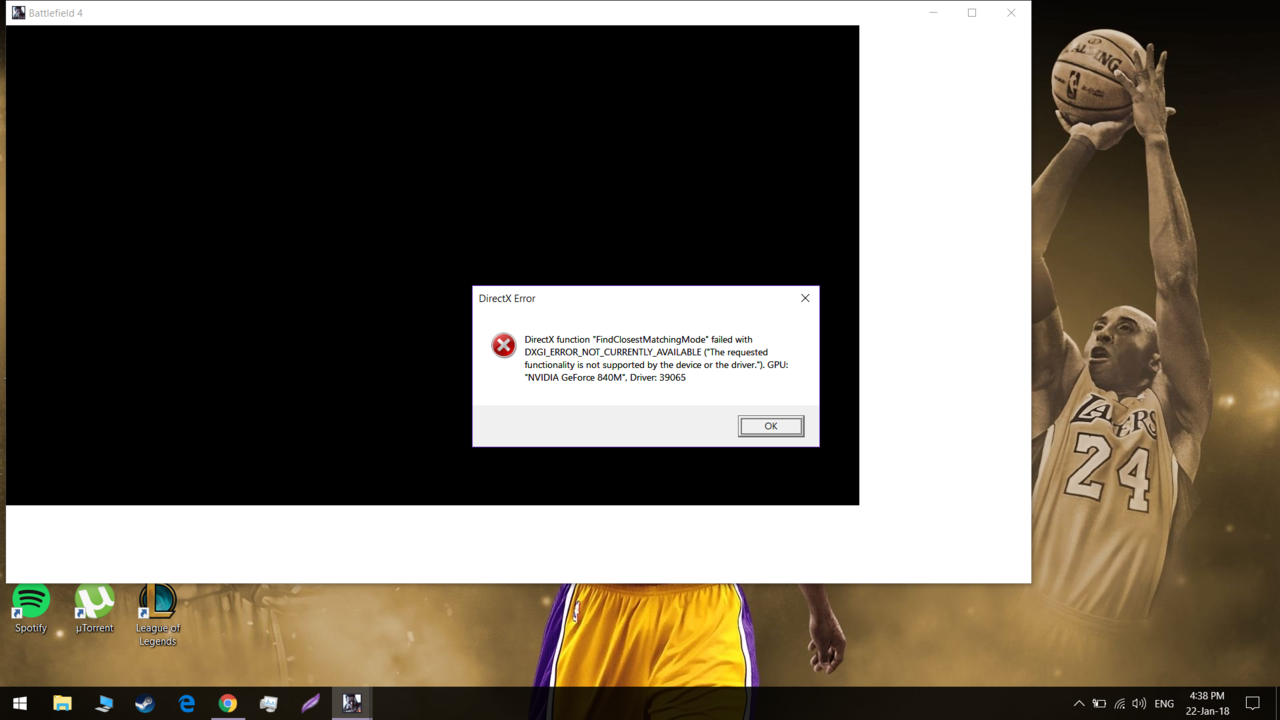This screenshot has width=1280, height=720.
Task: Click the Battlefield 4 title bar icon
Action: pyautogui.click(x=18, y=13)
